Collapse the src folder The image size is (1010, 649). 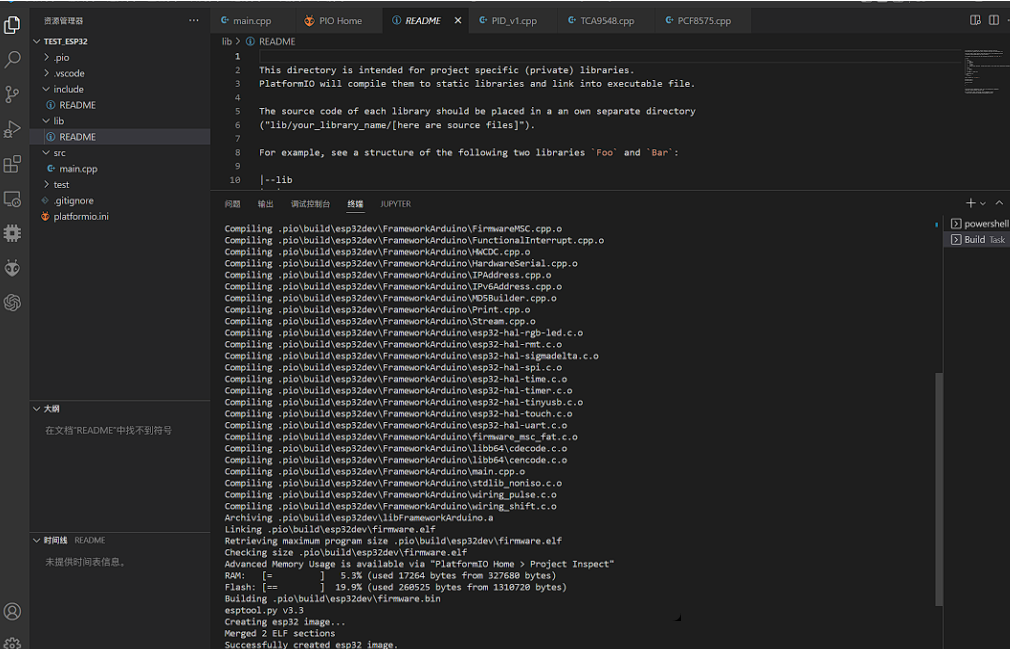click(x=59, y=153)
